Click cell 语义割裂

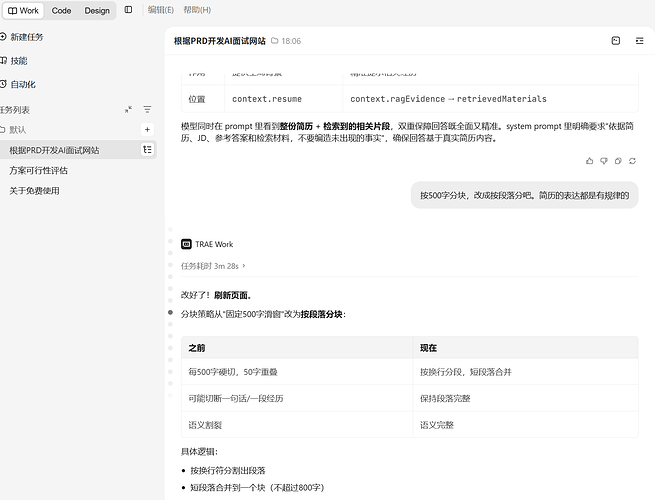tap(297, 425)
